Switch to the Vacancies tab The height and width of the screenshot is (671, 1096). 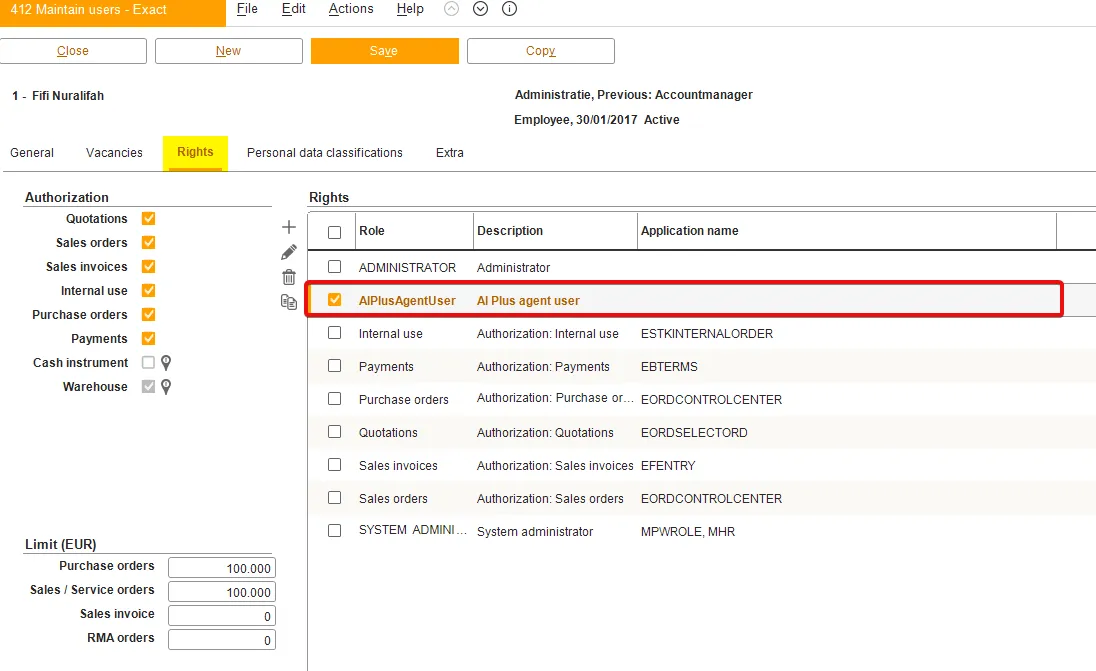(x=114, y=152)
